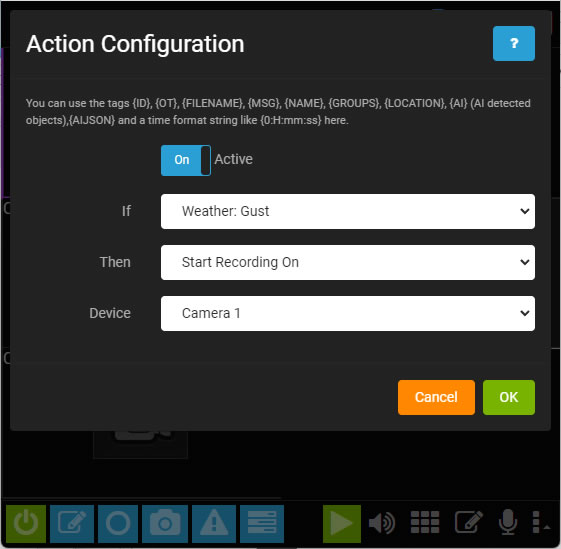Click the alert warning triangle icon
Image resolution: width=561 pixels, height=549 pixels.
[214, 524]
